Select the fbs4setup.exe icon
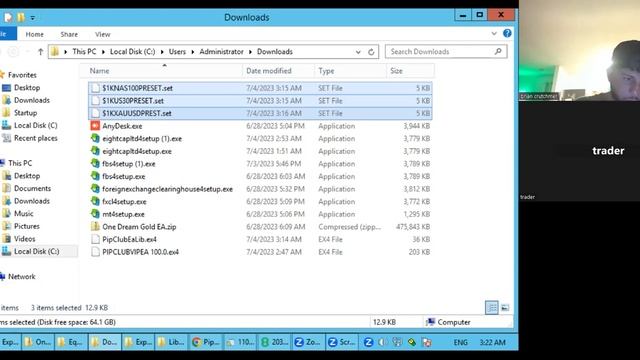The height and width of the screenshot is (360, 640). [x=95, y=176]
